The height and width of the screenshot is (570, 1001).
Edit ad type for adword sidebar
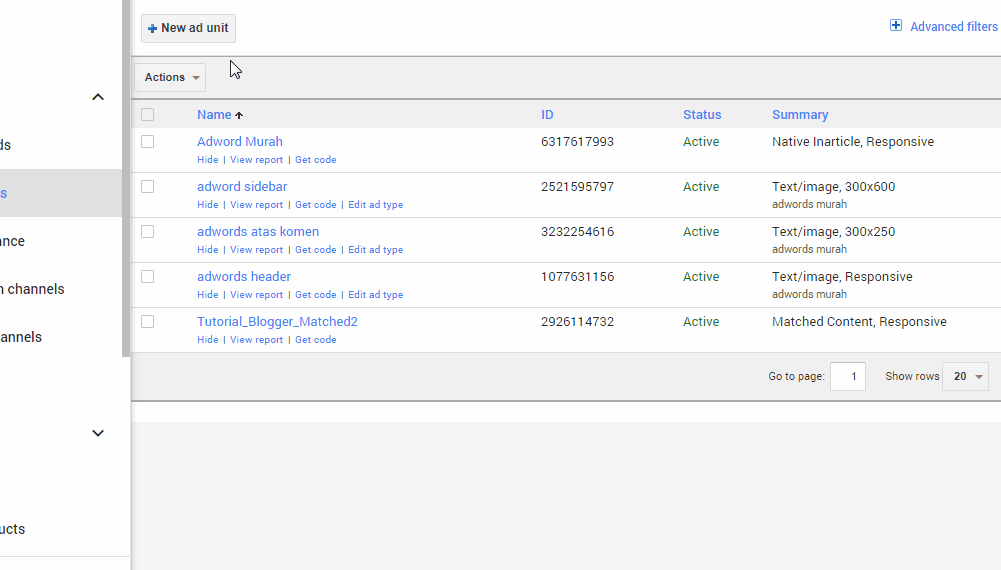375,205
